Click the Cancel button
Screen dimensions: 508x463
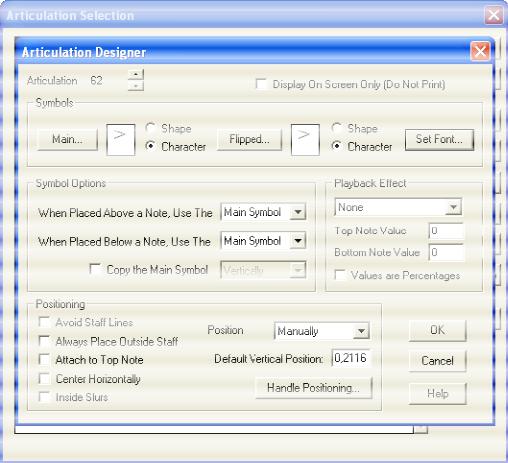[437, 361]
